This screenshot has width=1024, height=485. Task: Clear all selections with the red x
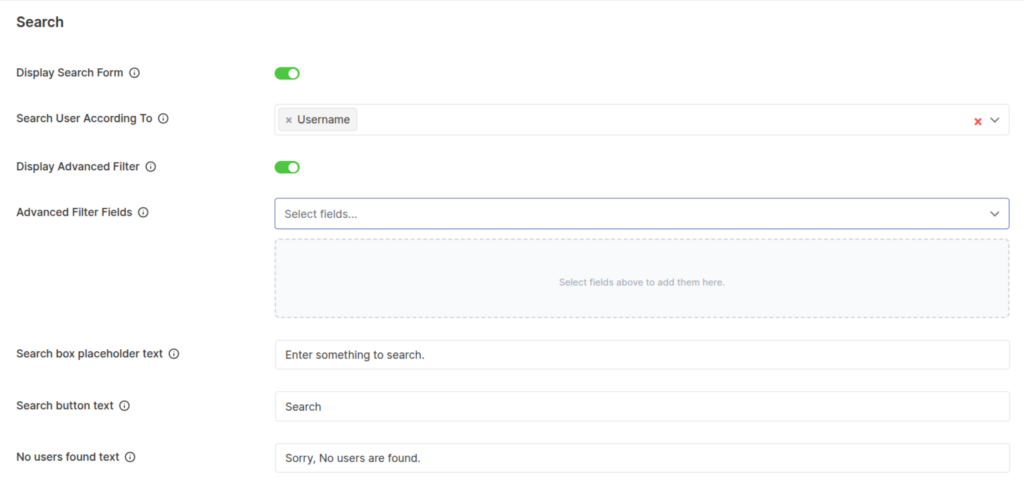tap(978, 121)
